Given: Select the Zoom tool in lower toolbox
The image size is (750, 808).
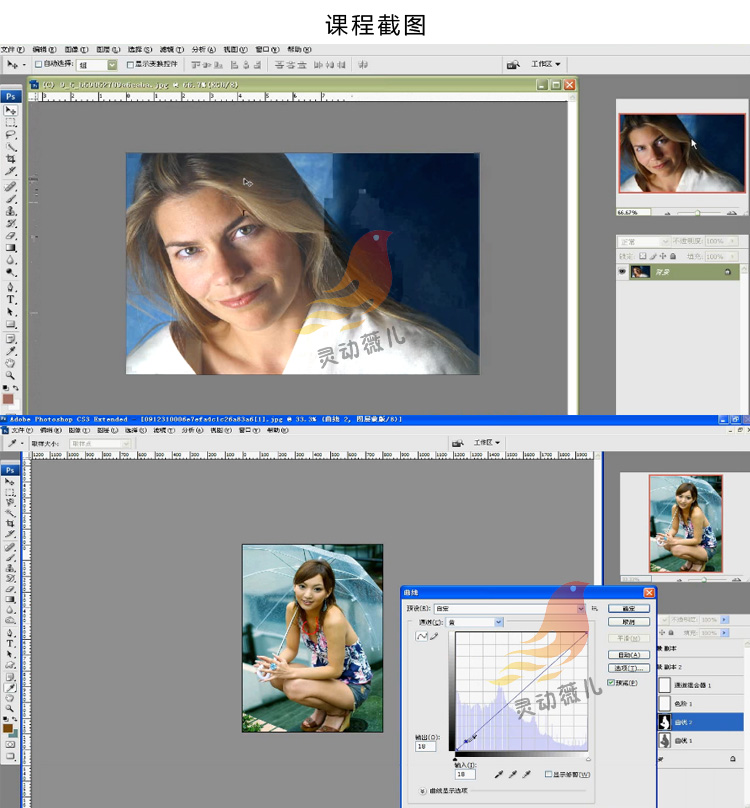Looking at the screenshot, I should click(x=11, y=707).
